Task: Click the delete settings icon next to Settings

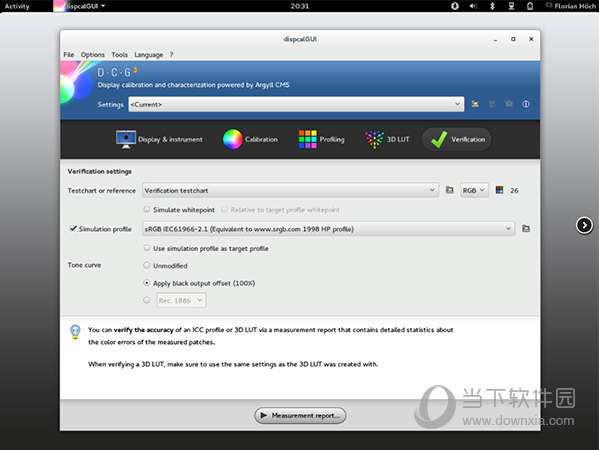Action: 492,104
